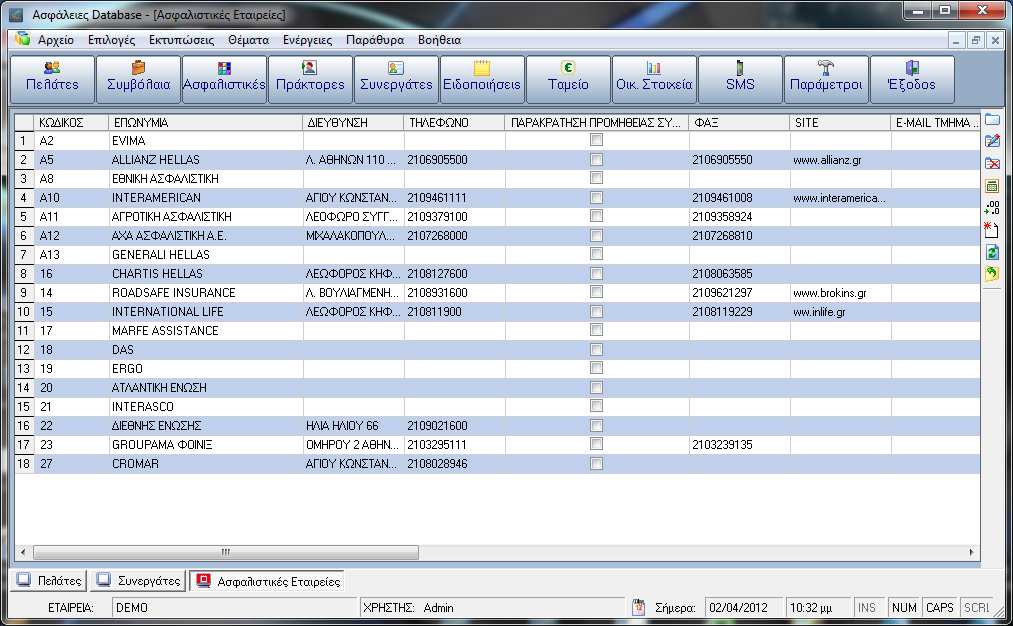The width and height of the screenshot is (1013, 626).
Task: Open the Ταμείο toolbar button
Action: [568, 79]
